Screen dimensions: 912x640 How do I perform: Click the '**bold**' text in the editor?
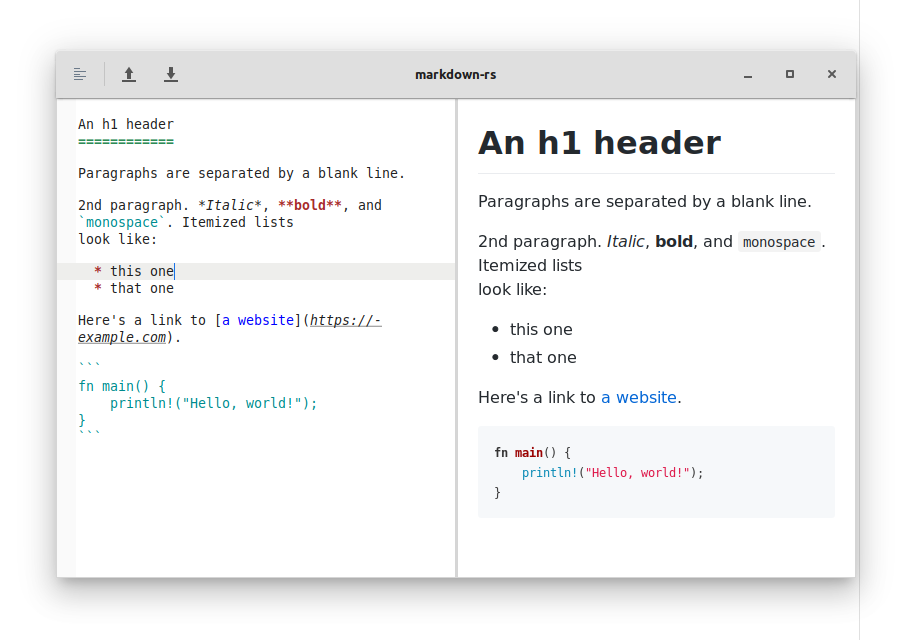(x=309, y=205)
